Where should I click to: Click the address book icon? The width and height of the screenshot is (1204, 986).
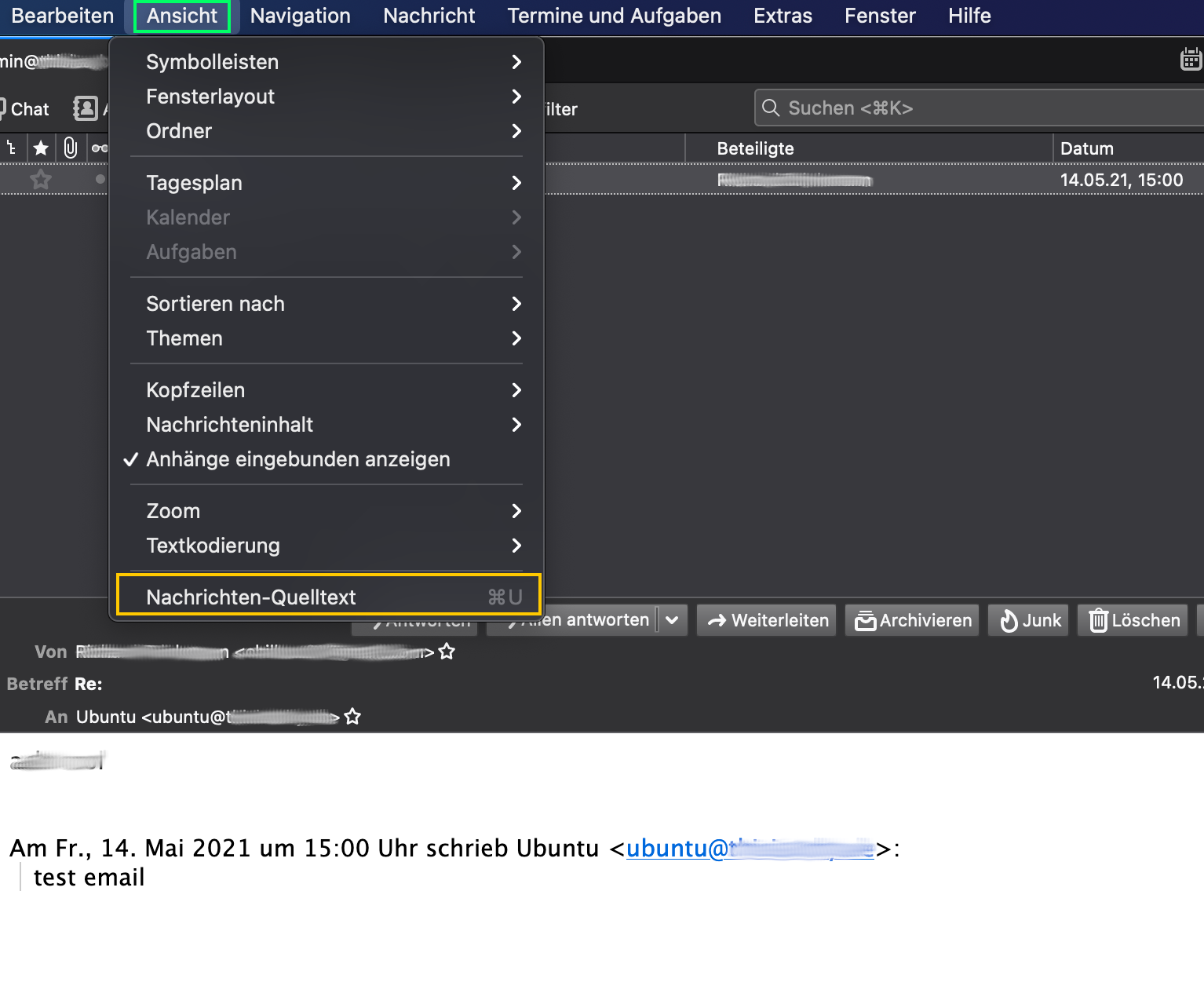(86, 108)
